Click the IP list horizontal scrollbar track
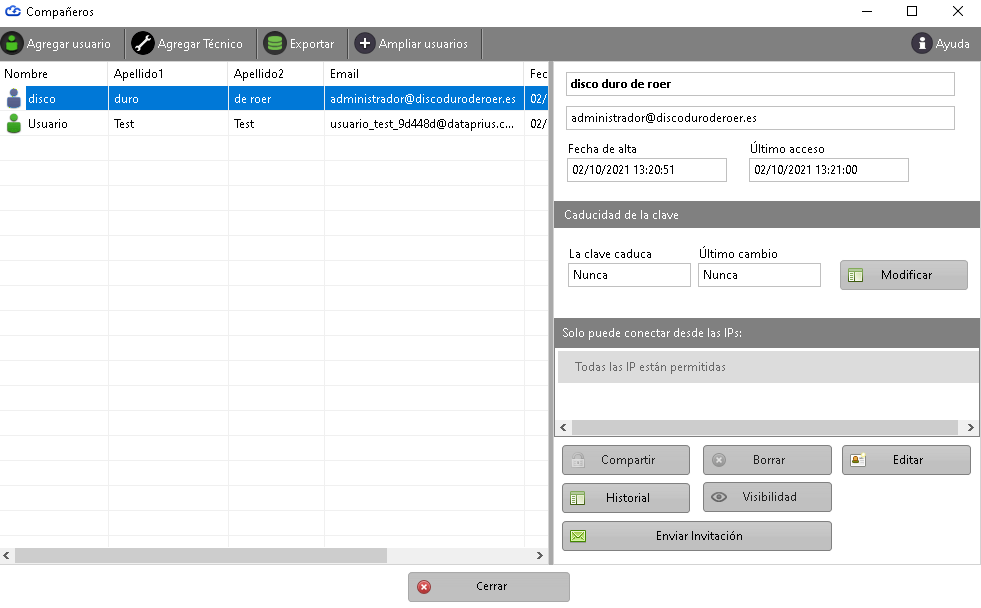 [x=765, y=428]
